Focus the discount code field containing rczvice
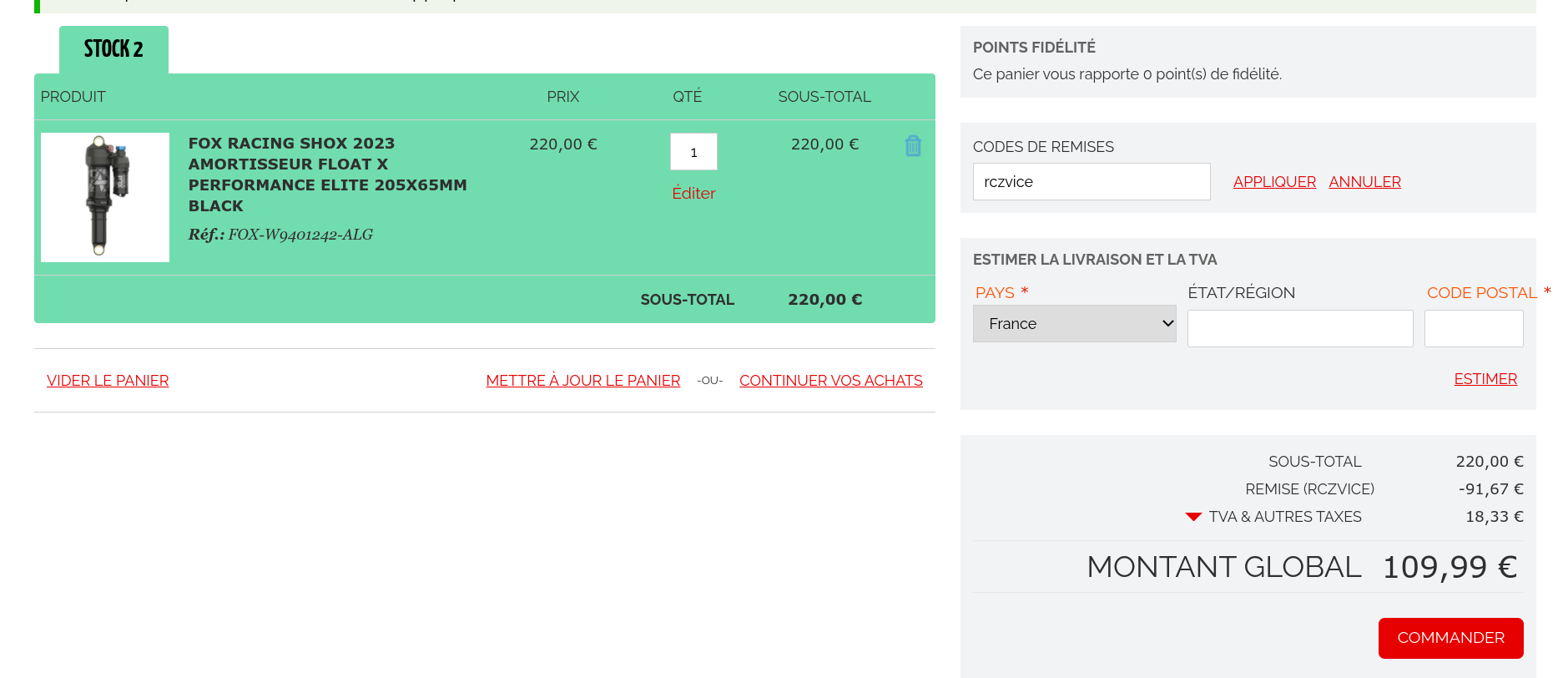 tap(1092, 181)
